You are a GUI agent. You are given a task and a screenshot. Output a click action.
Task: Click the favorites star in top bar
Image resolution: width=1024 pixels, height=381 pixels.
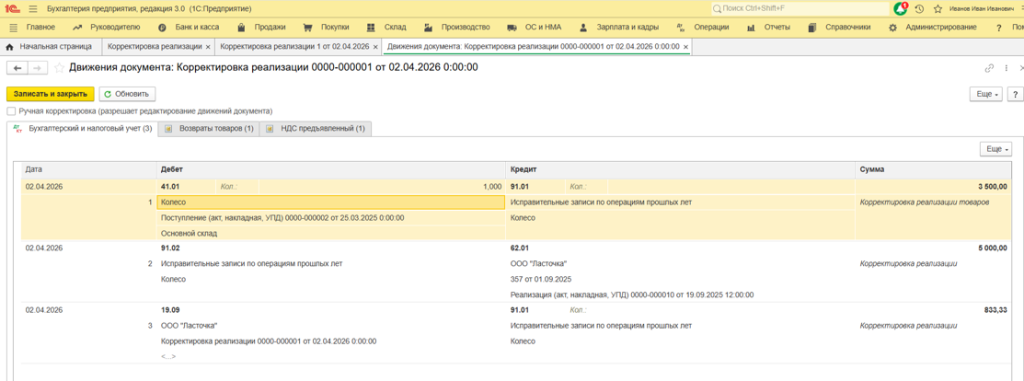click(x=938, y=8)
